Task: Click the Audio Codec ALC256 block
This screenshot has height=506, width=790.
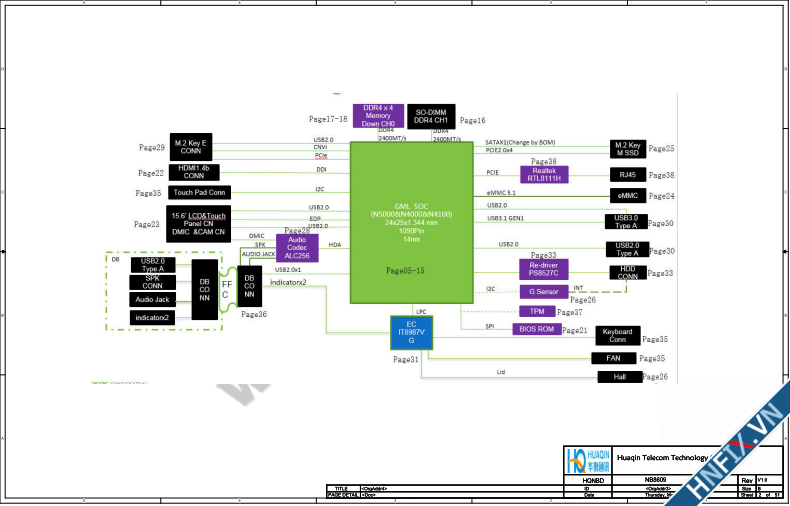Action: [297, 247]
